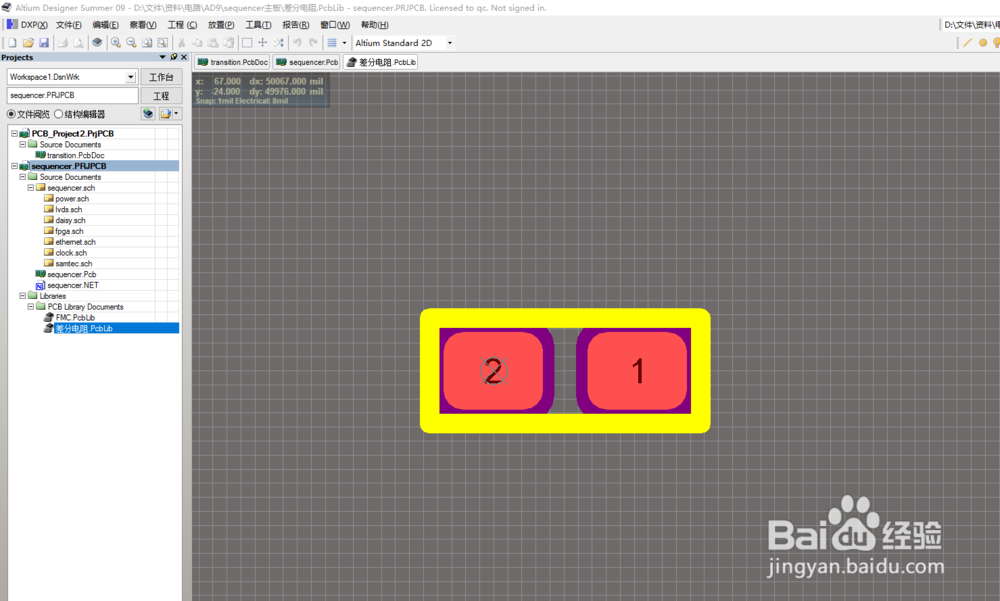Open the DXP menu

(x=27, y=25)
